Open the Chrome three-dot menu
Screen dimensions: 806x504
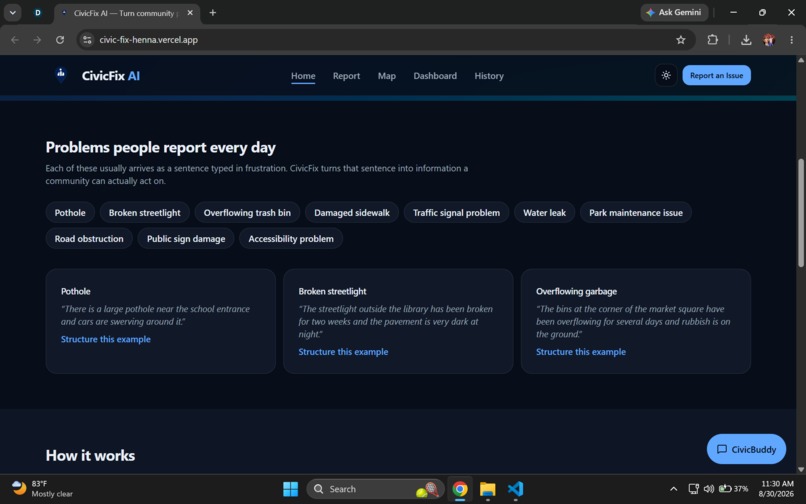(791, 40)
